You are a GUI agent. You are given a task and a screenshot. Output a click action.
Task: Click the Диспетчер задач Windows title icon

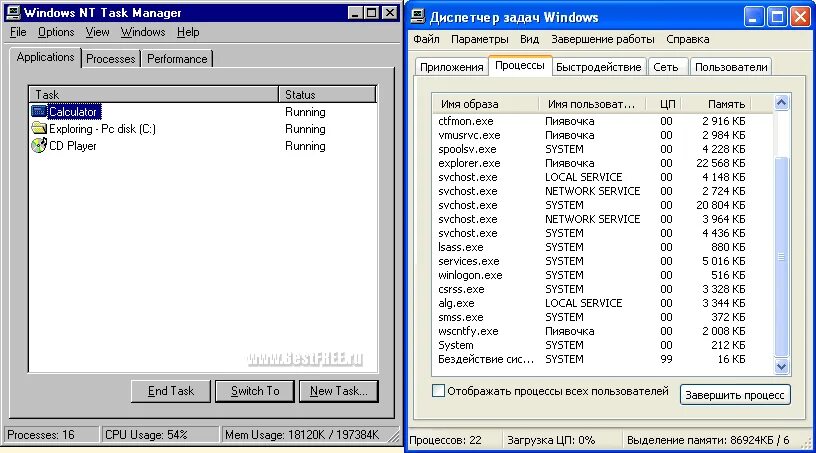click(417, 17)
